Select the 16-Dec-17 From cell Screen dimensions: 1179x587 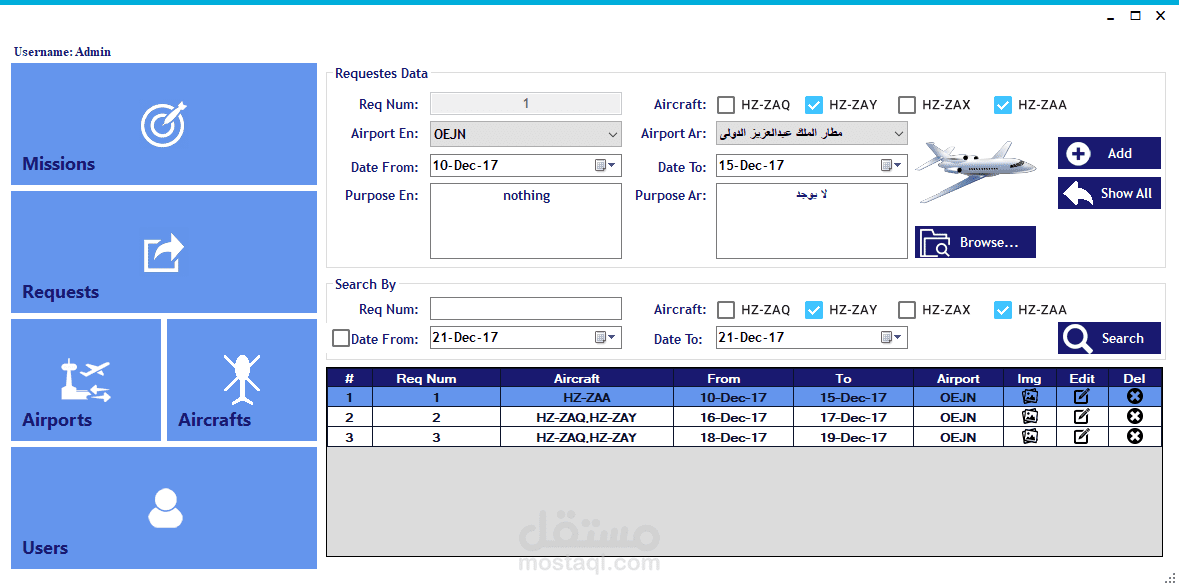(733, 417)
